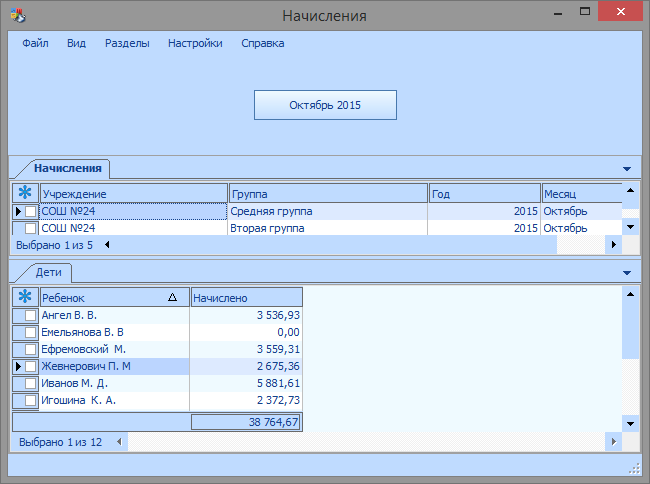Click the amount 5 881,61

pos(278,383)
